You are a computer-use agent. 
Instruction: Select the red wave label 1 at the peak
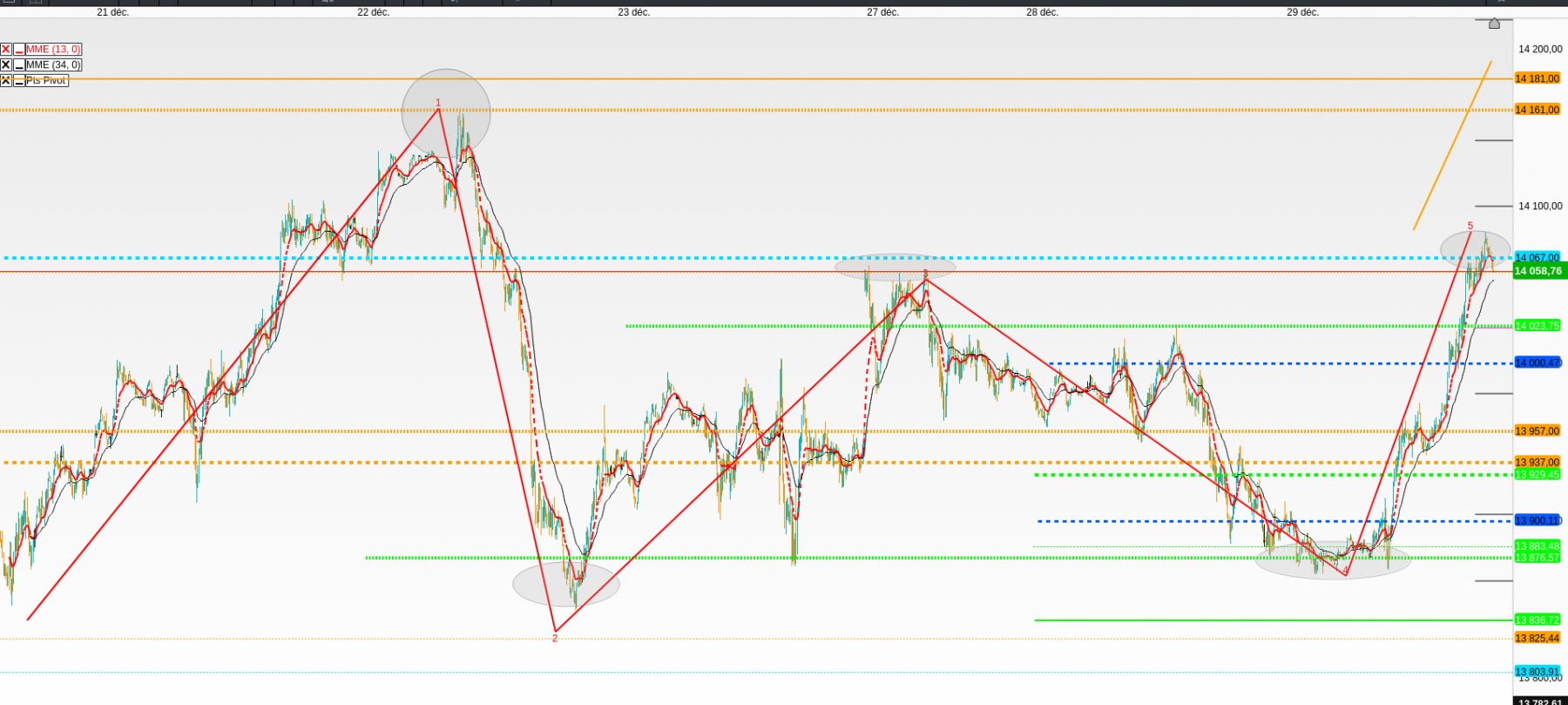coord(438,103)
